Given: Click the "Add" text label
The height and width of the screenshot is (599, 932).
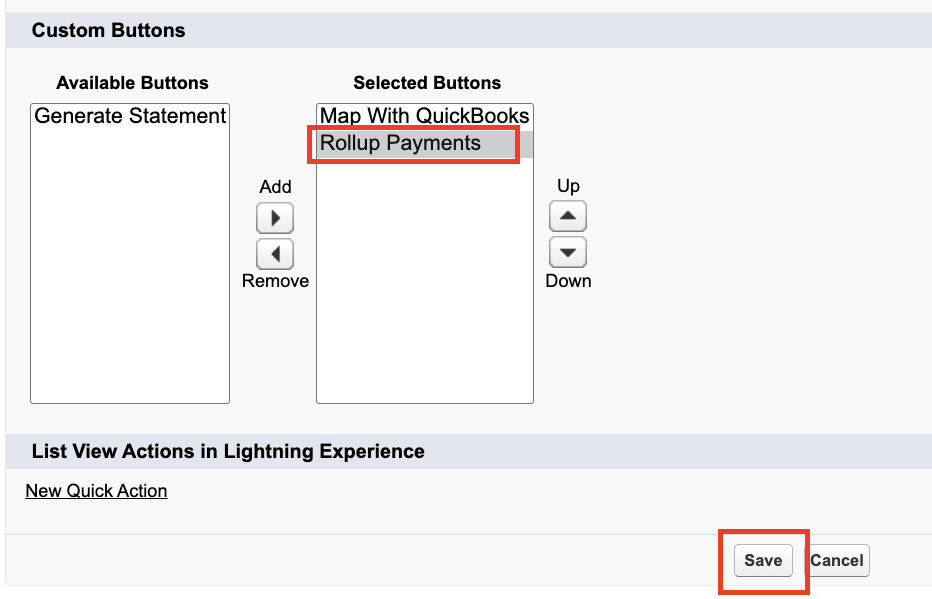Looking at the screenshot, I should coord(275,187).
